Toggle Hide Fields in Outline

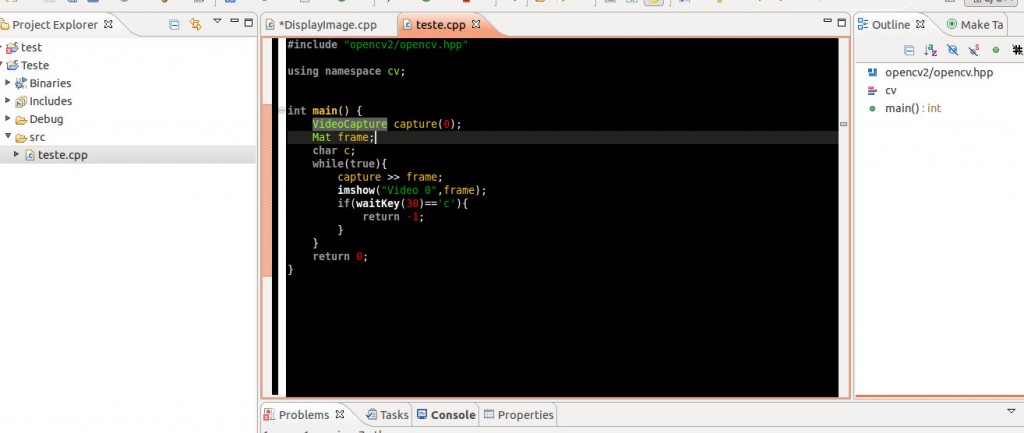pos(952,50)
